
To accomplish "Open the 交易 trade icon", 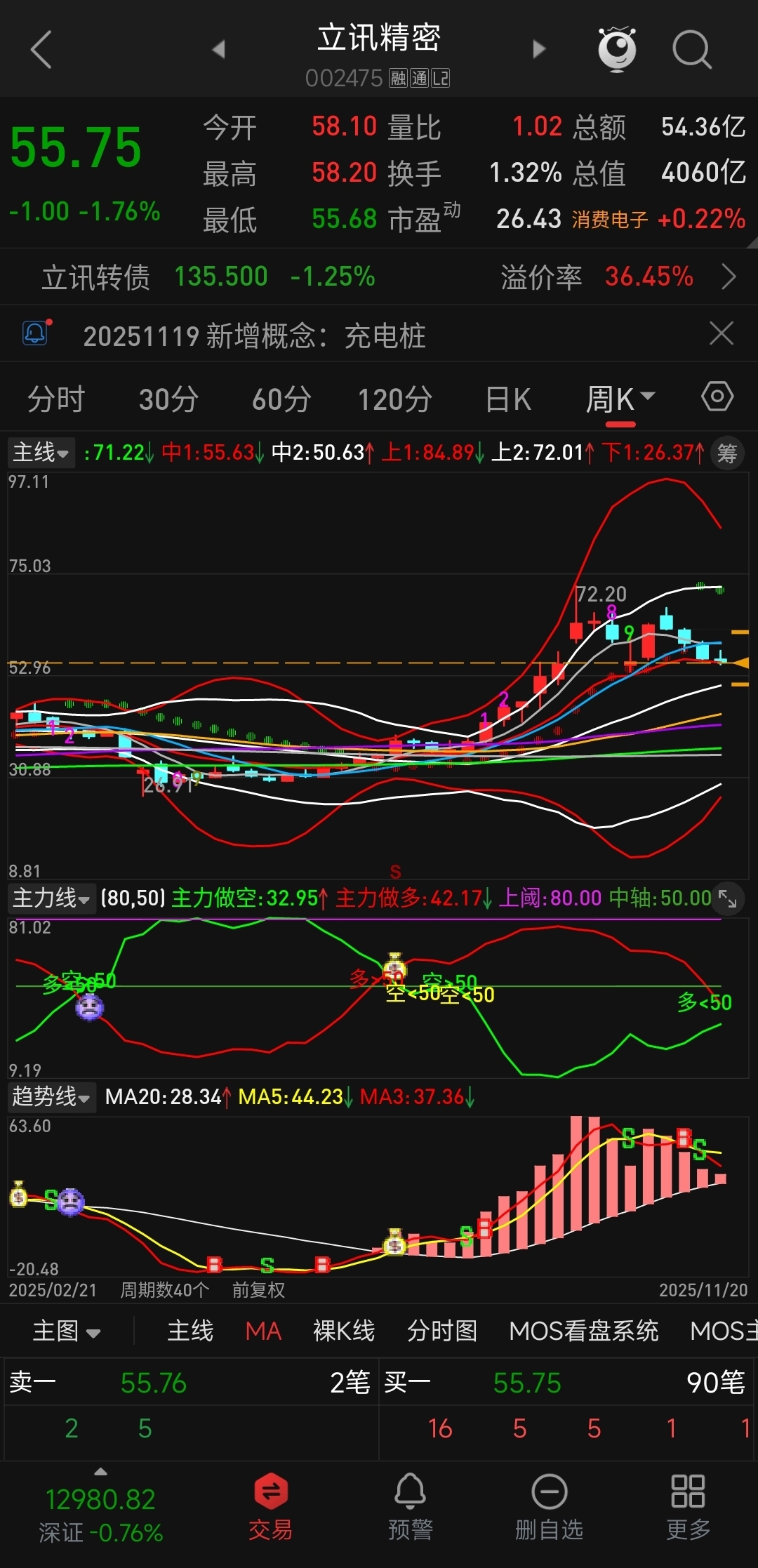I will (271, 1507).
